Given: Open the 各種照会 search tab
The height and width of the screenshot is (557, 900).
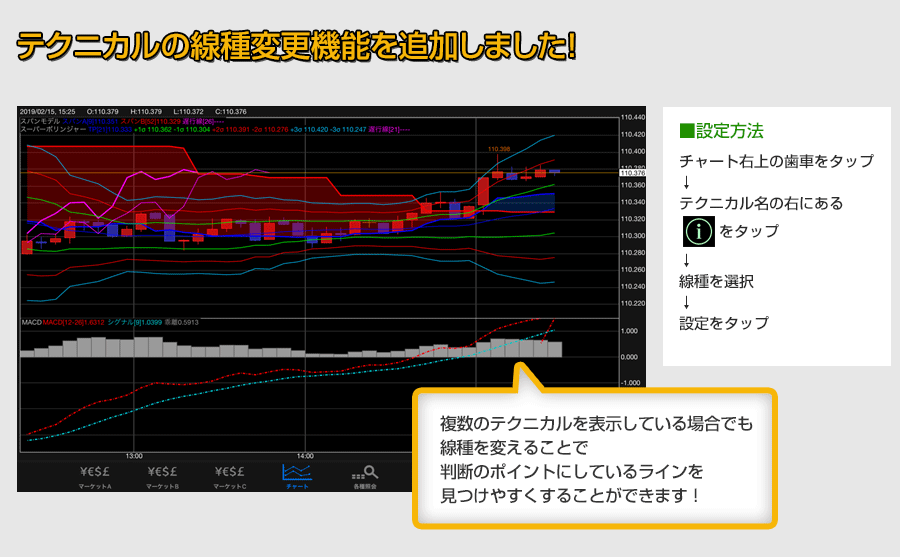Looking at the screenshot, I should 364,477.
